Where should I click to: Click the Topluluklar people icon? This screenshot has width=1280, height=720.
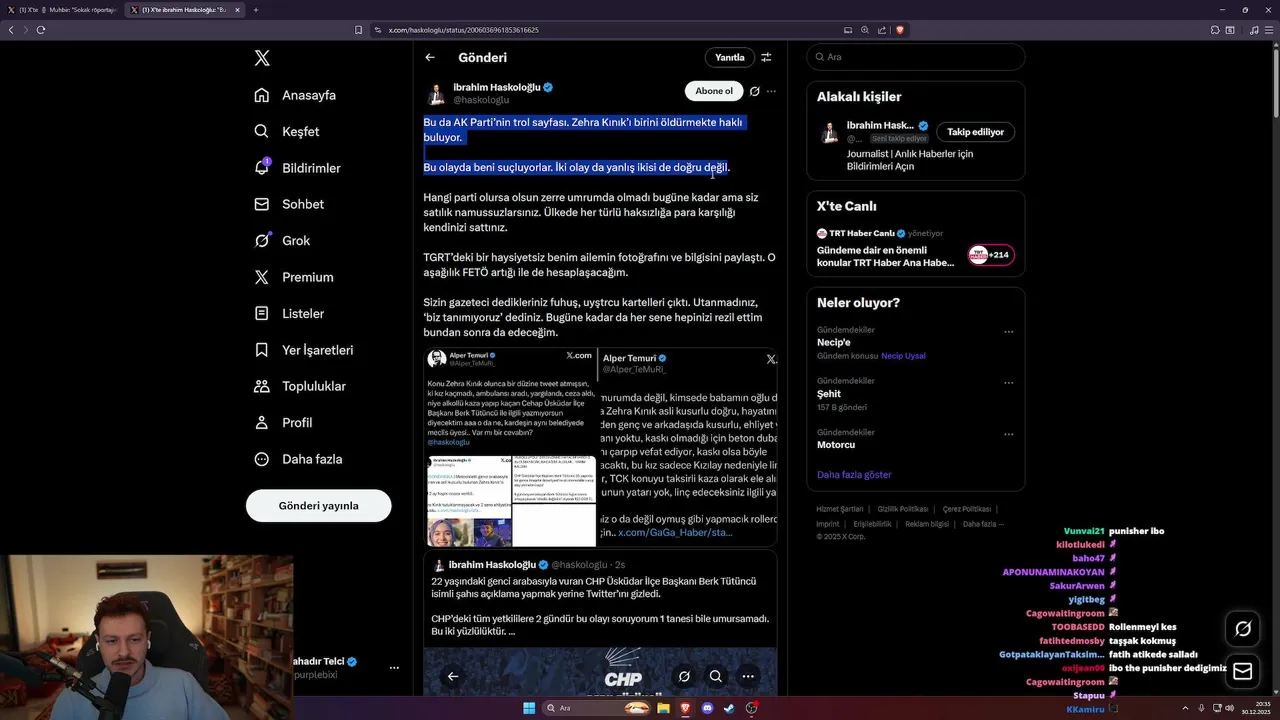(x=262, y=386)
